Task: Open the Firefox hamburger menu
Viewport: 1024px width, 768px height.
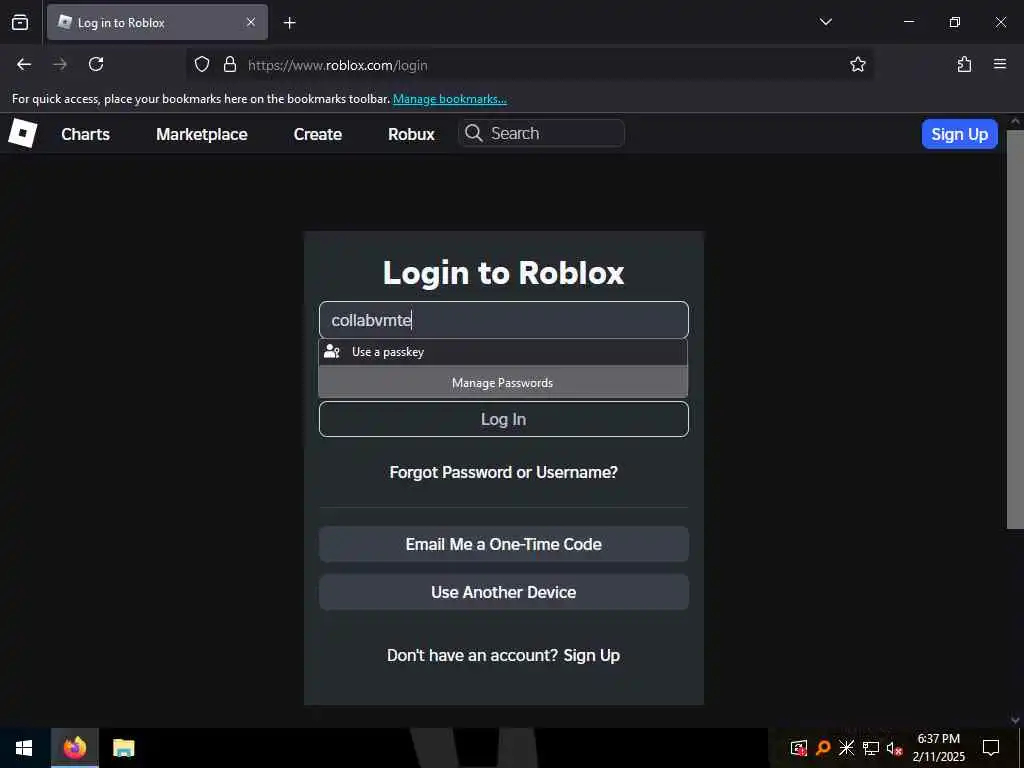Action: tap(999, 64)
